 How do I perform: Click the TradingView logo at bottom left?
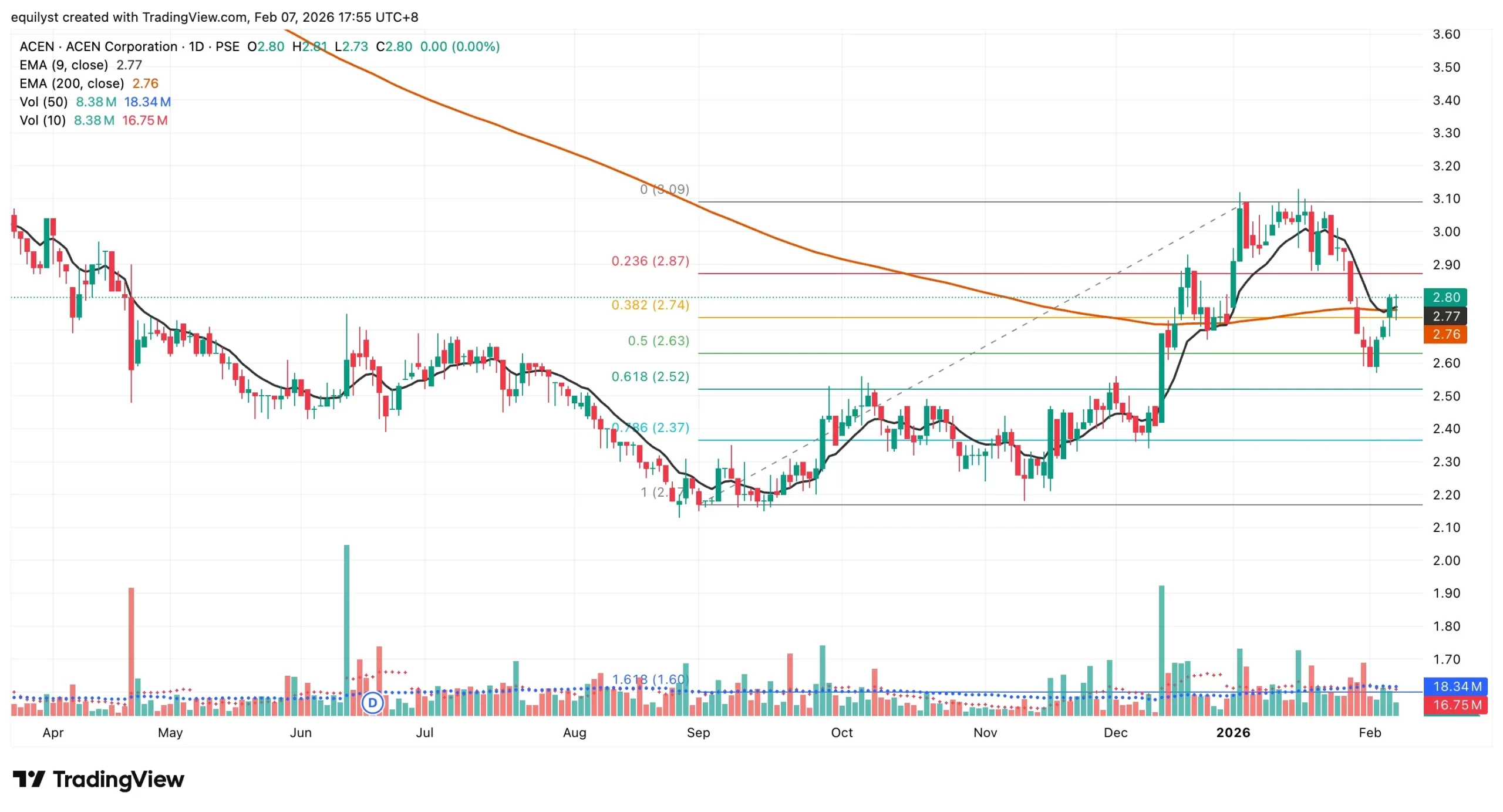pos(98,779)
